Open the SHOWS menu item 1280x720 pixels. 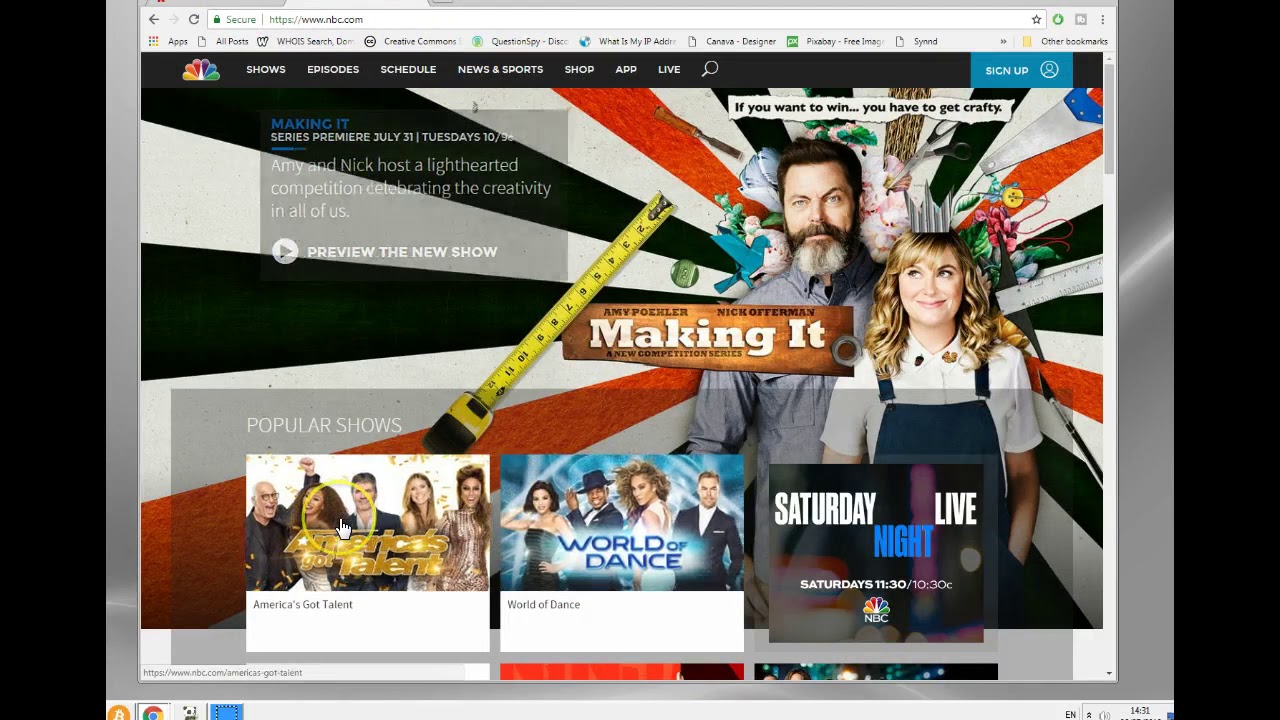click(x=266, y=70)
